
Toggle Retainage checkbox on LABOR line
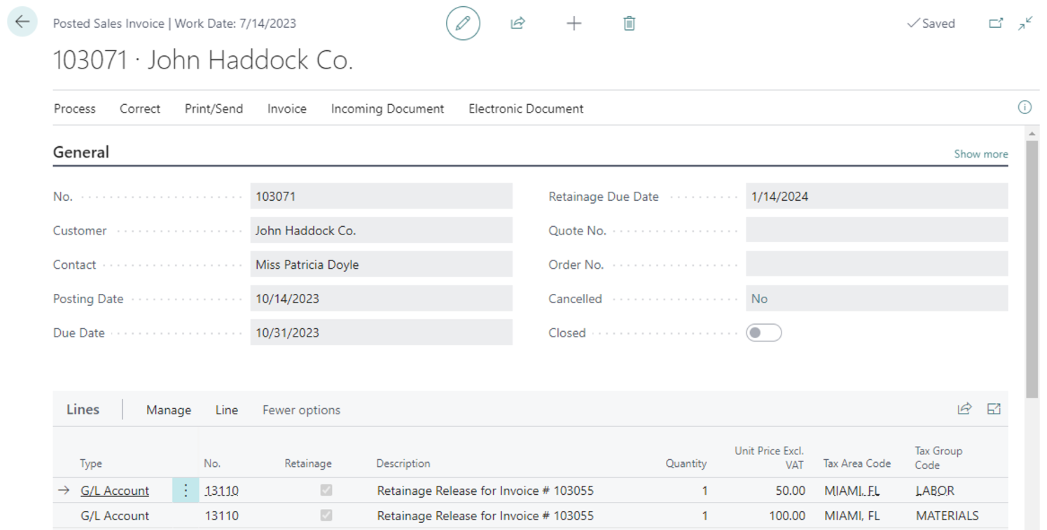326,491
